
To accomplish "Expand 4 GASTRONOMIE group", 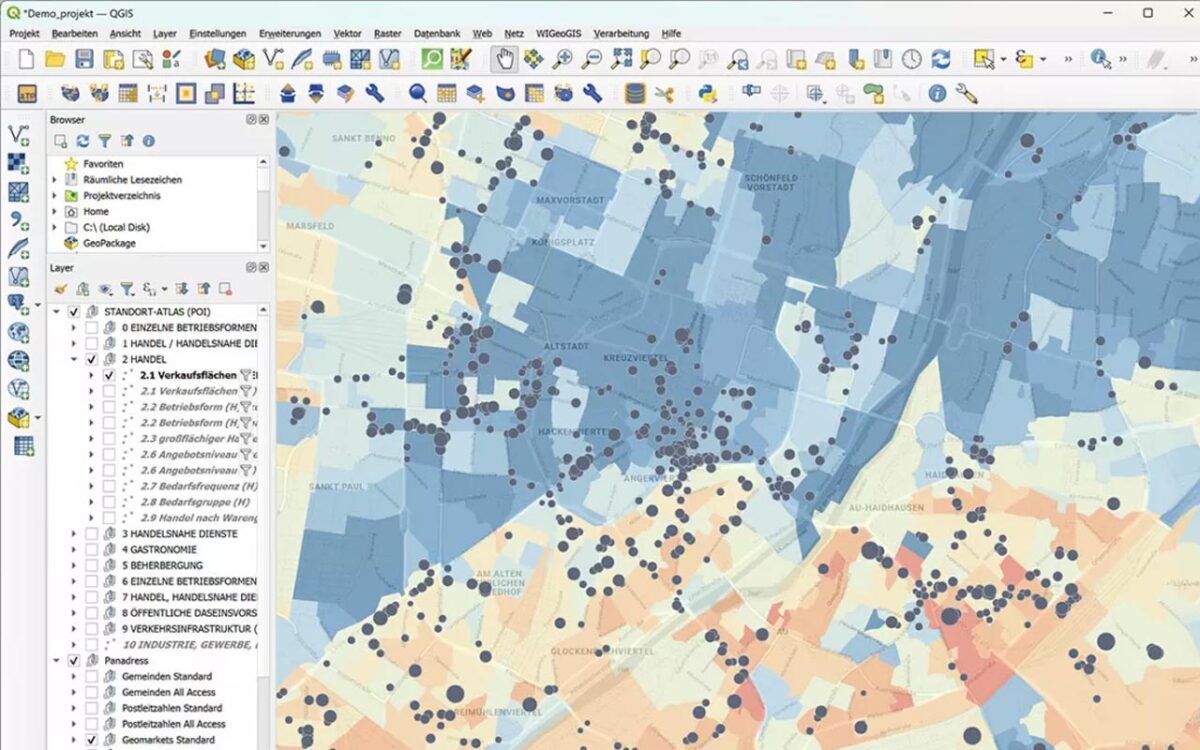I will click(x=73, y=550).
